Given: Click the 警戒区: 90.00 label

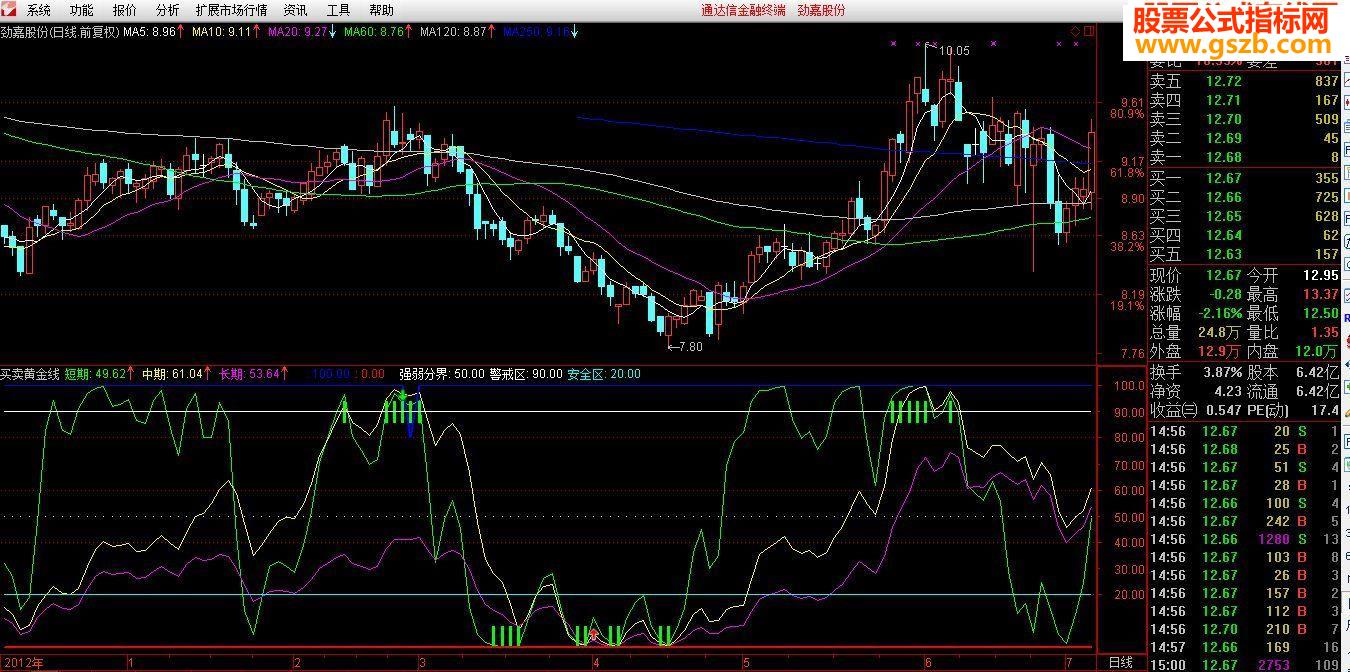Looking at the screenshot, I should pos(526,374).
